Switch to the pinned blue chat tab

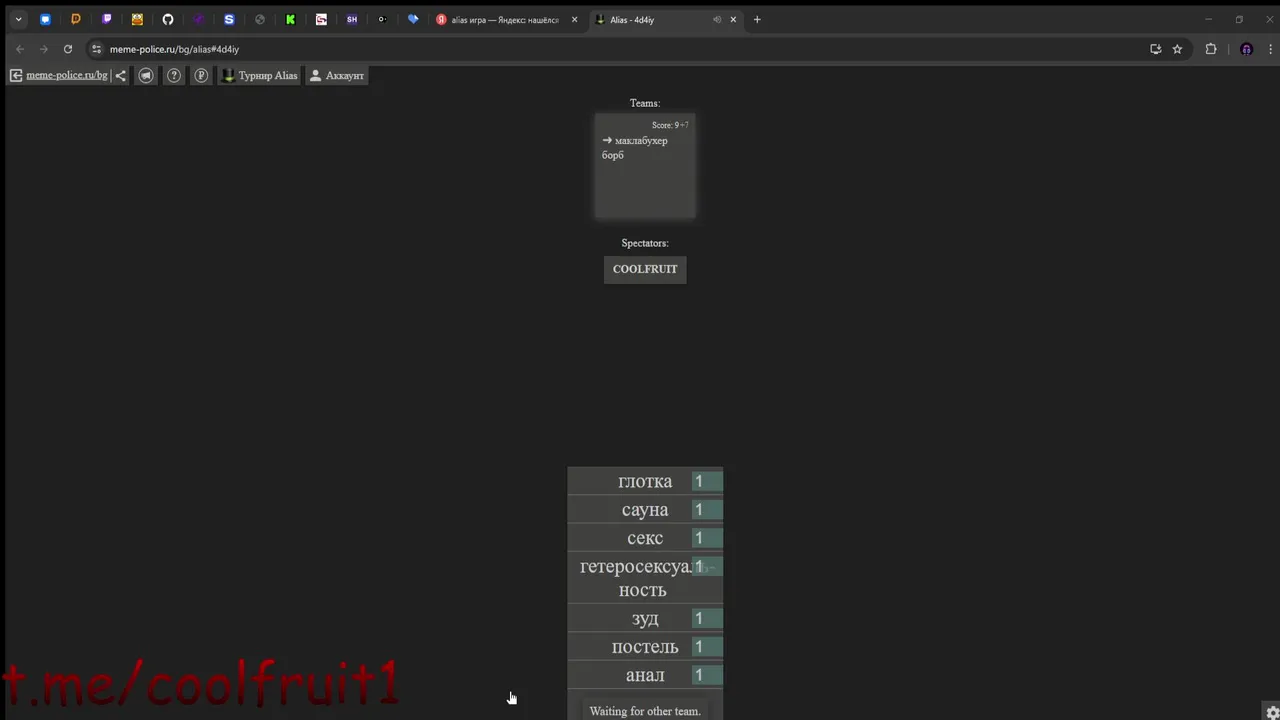coord(45,19)
